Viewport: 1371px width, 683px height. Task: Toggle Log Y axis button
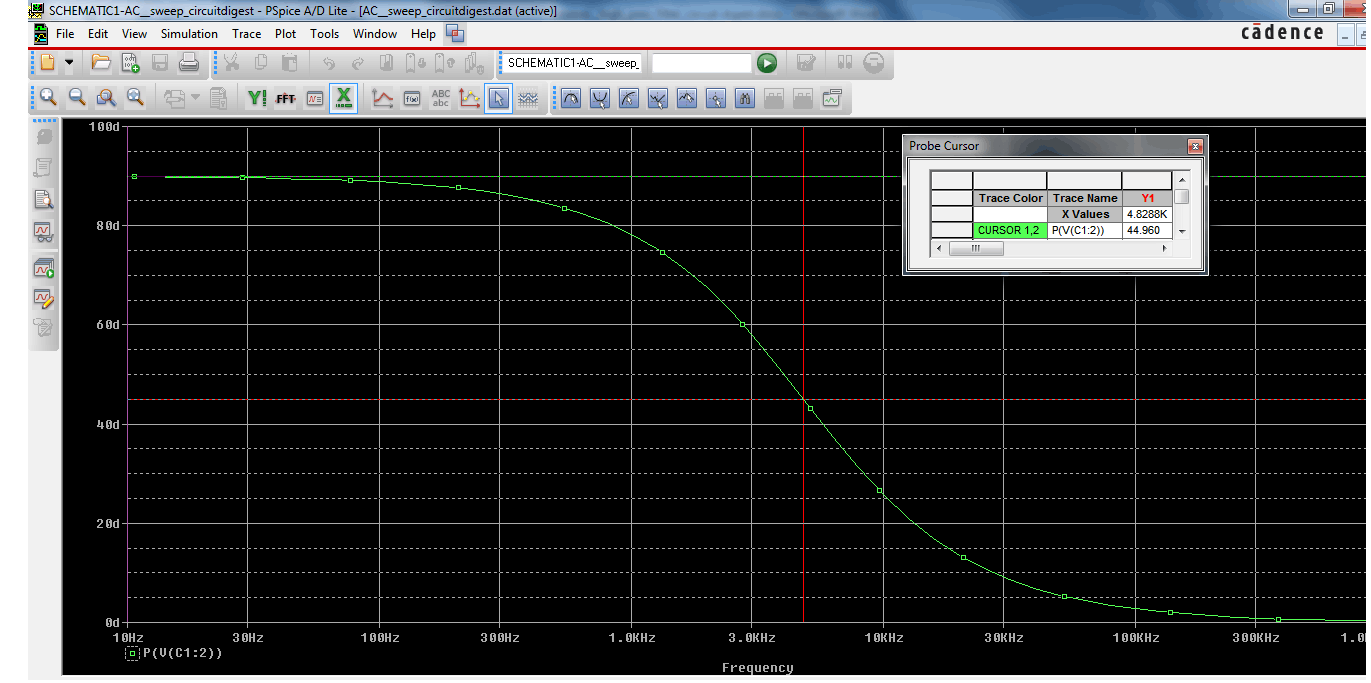tap(257, 98)
